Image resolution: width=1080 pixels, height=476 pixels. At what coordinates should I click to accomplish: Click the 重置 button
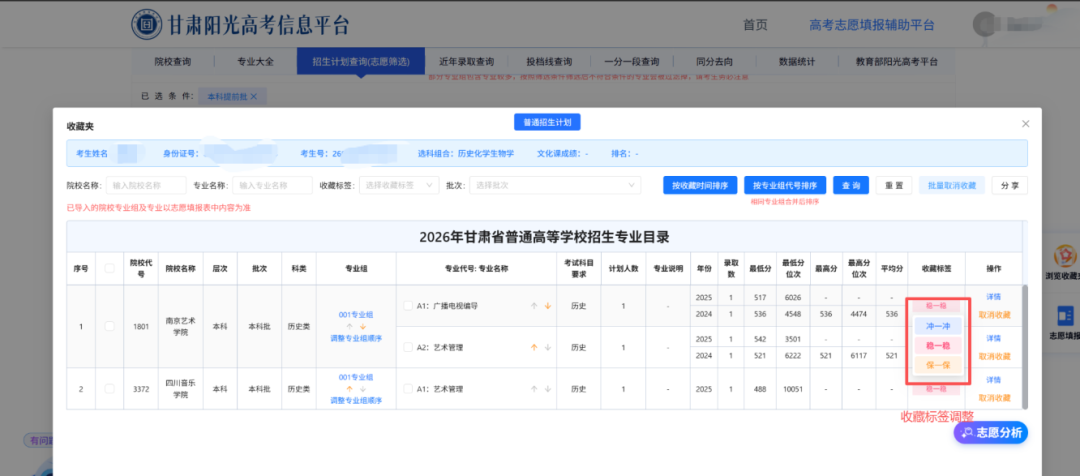[894, 185]
